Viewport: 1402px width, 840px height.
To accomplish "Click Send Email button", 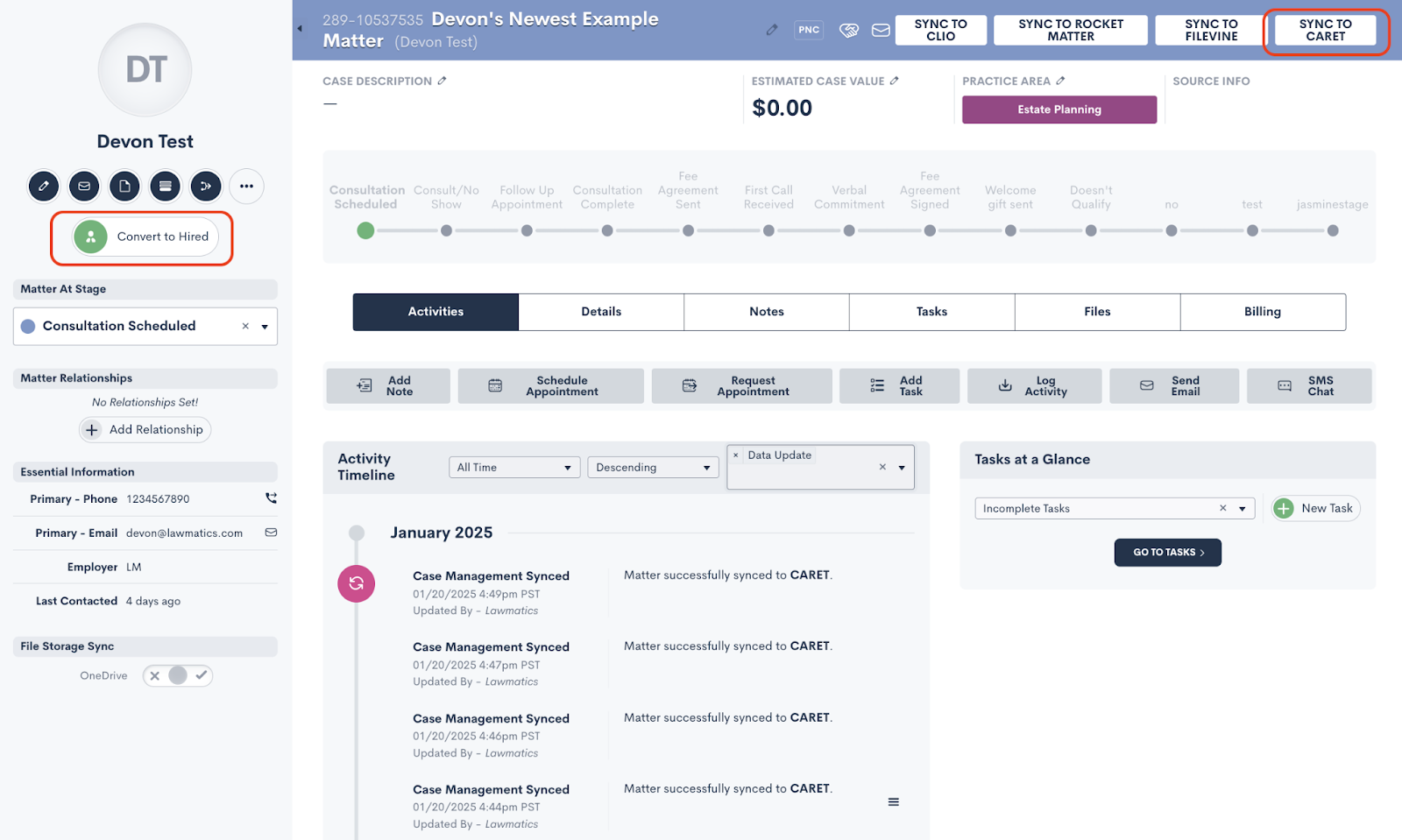I will pos(1174,385).
